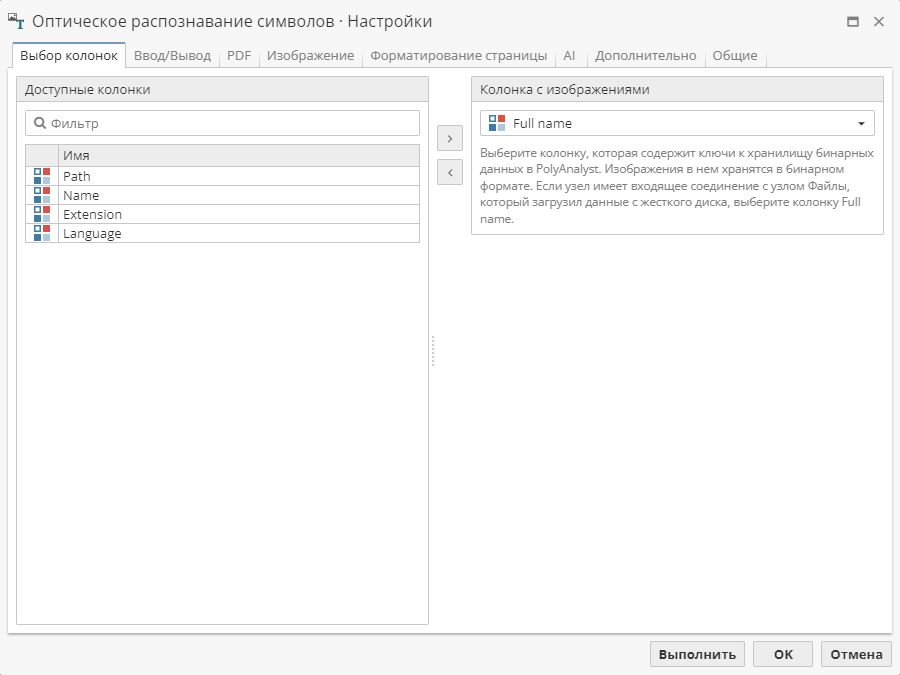900x675 pixels.
Task: Click the column type icon beside Language
Action: coord(41,233)
